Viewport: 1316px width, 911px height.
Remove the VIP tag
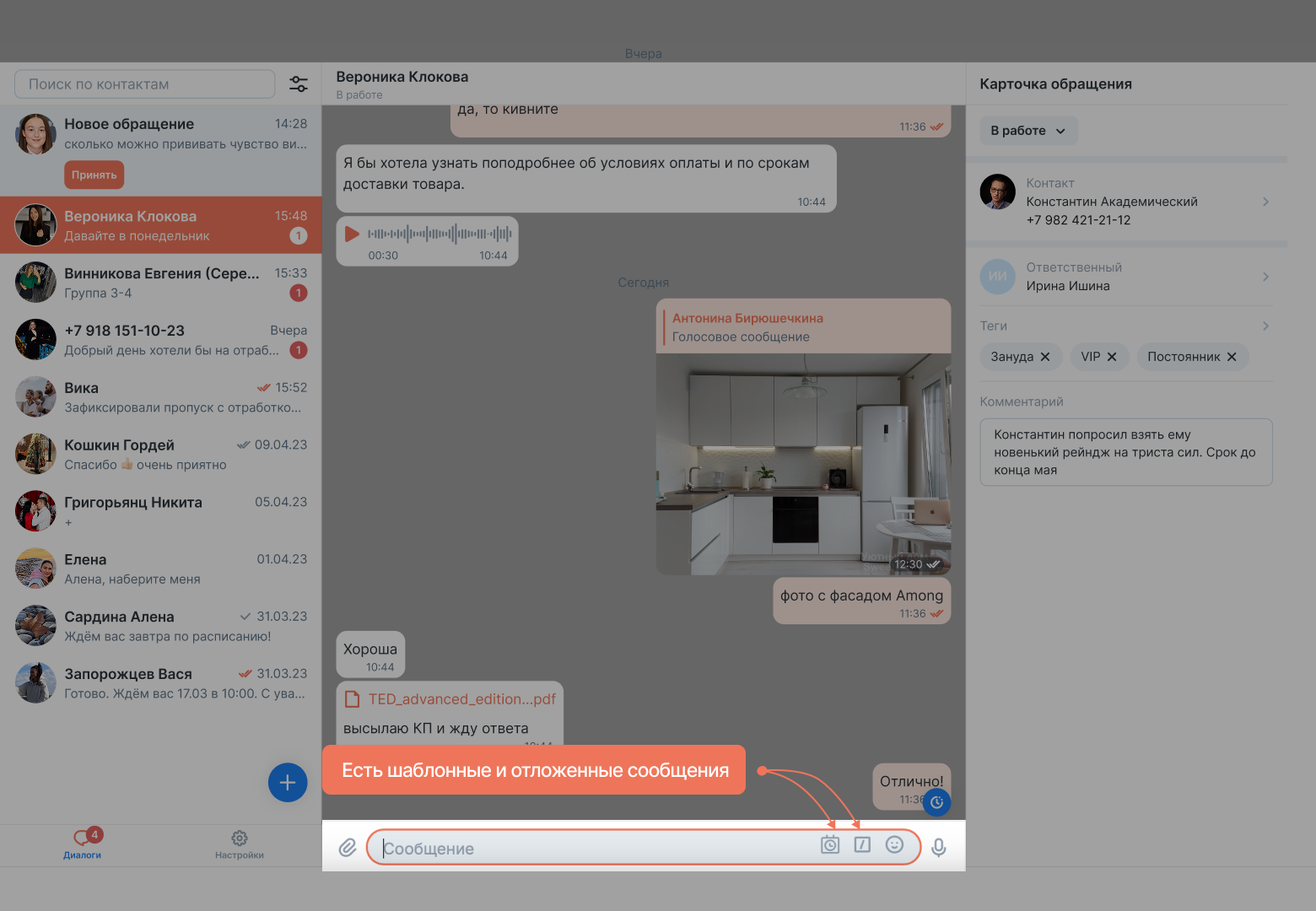pos(1114,356)
